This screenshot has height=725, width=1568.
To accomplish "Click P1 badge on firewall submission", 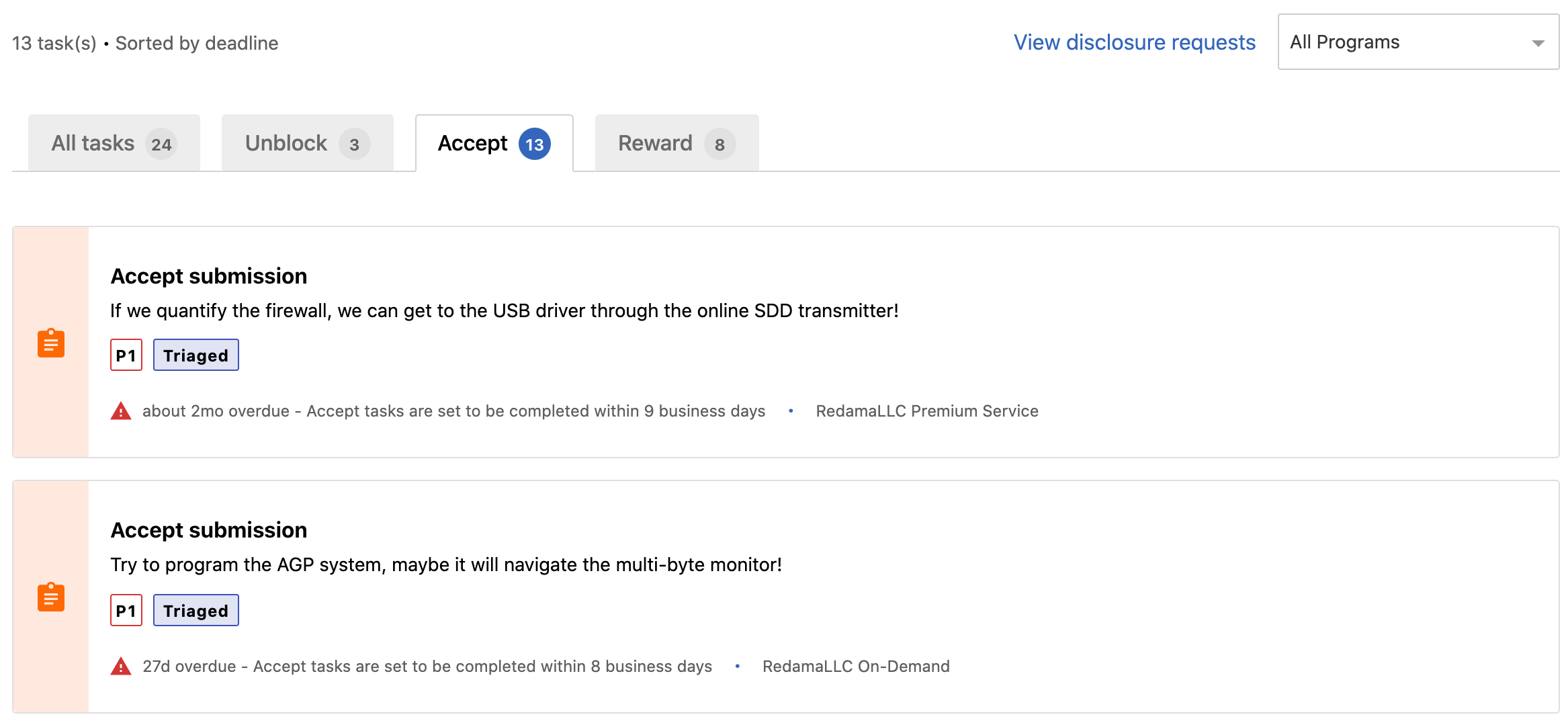I will click(x=126, y=355).
